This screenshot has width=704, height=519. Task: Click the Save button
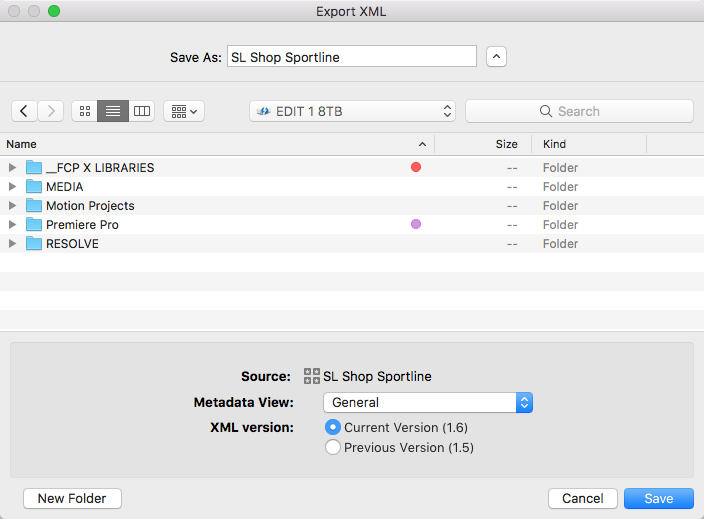(x=659, y=498)
